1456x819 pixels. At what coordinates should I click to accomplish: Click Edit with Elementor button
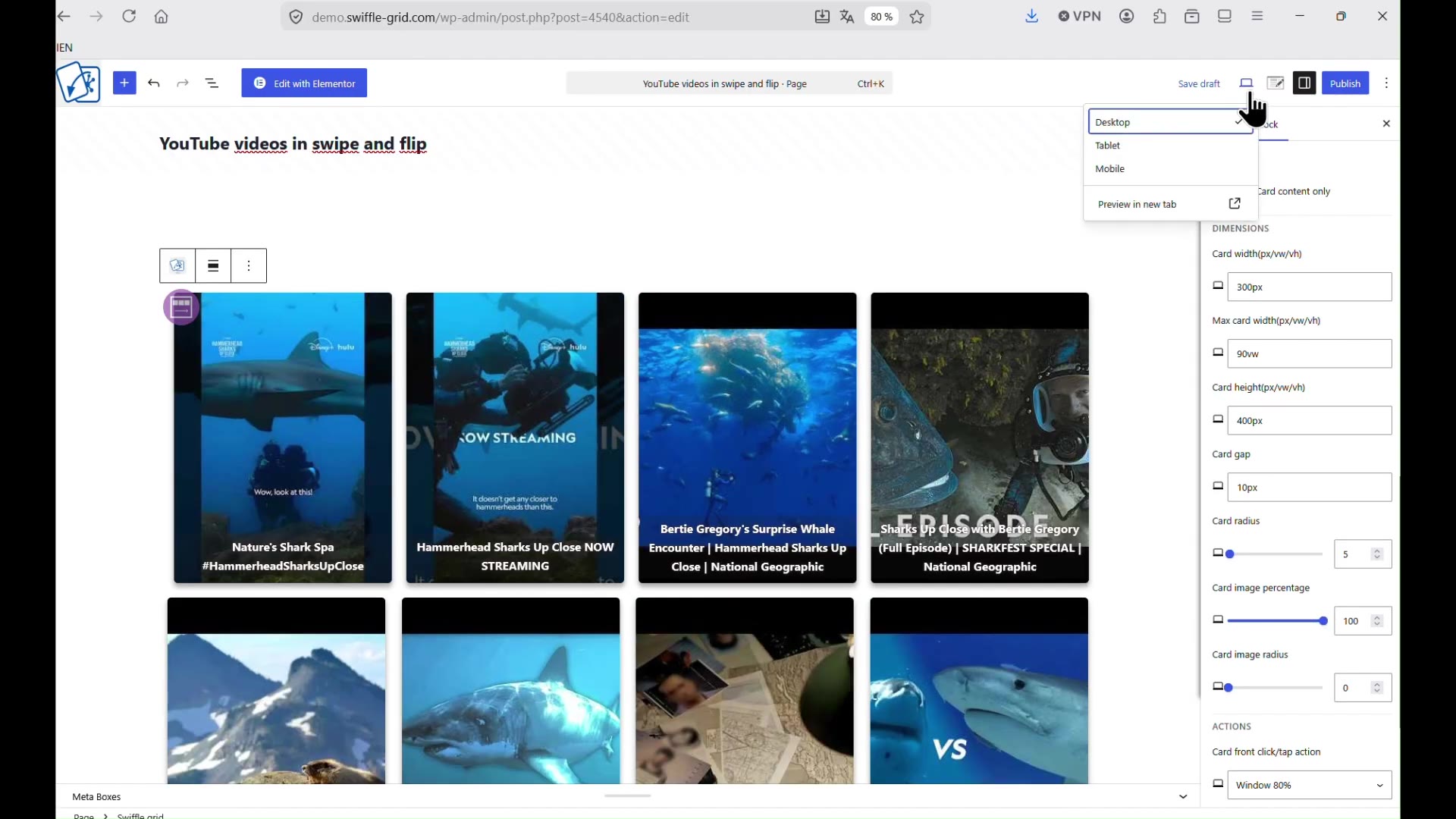pyautogui.click(x=304, y=83)
